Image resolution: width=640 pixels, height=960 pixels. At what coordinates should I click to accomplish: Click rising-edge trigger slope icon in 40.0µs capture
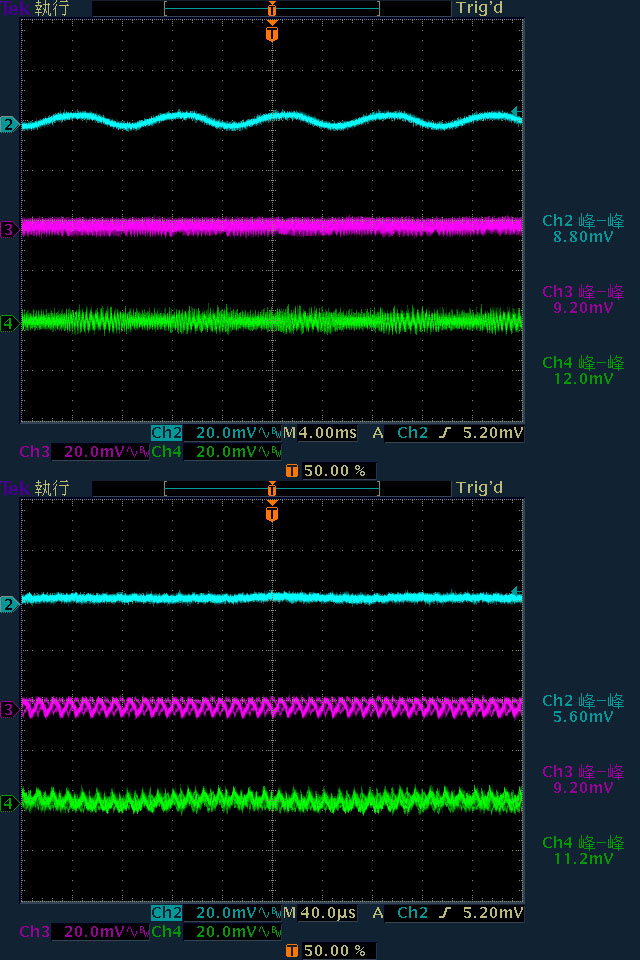(445, 913)
